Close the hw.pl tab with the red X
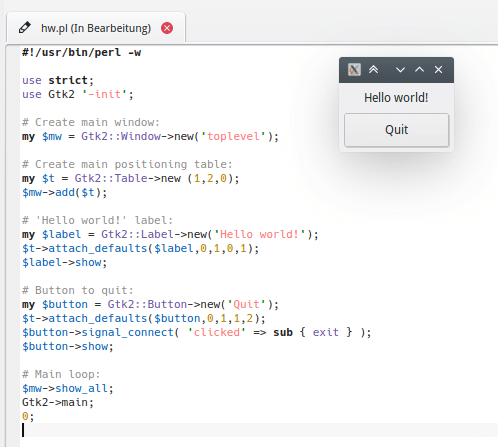This screenshot has height=447, width=498. 167,28
